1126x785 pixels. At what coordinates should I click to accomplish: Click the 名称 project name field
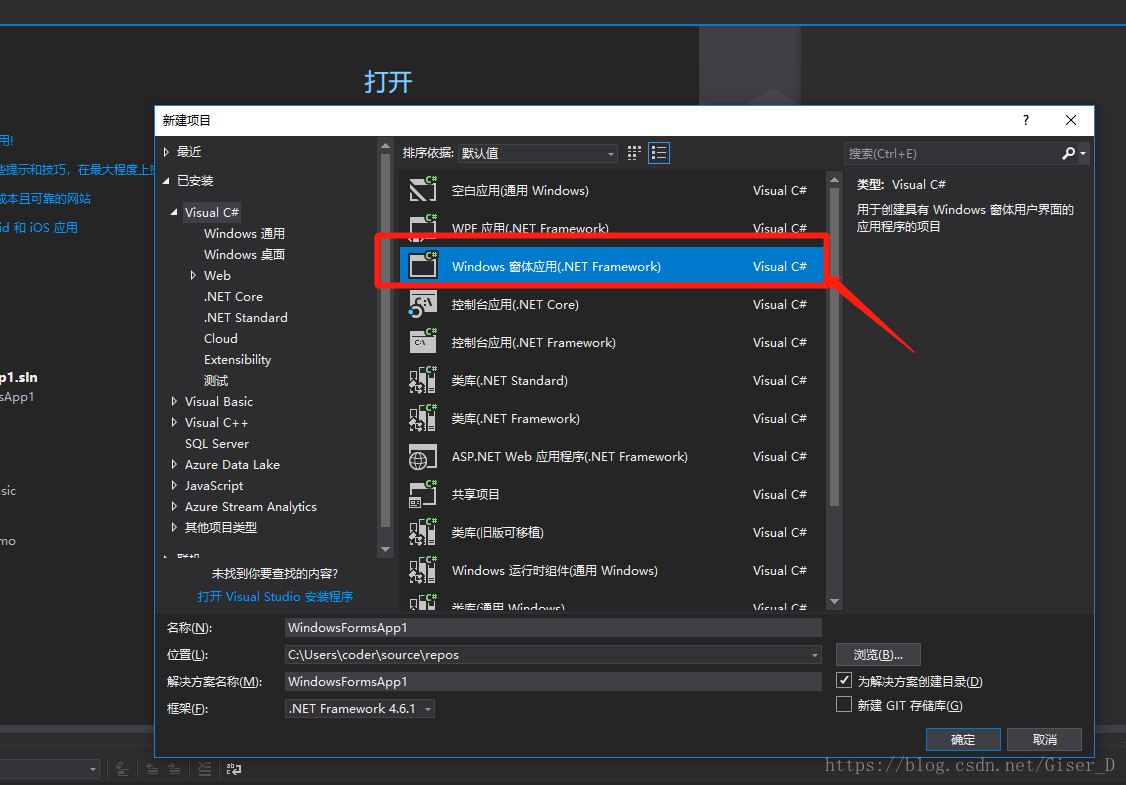point(553,628)
